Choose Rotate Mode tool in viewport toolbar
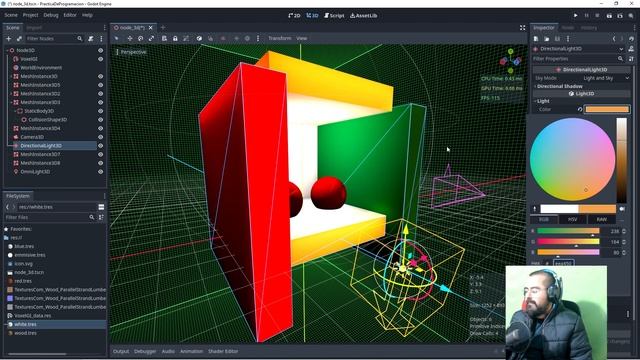The width and height of the screenshot is (640, 360). coord(140,38)
